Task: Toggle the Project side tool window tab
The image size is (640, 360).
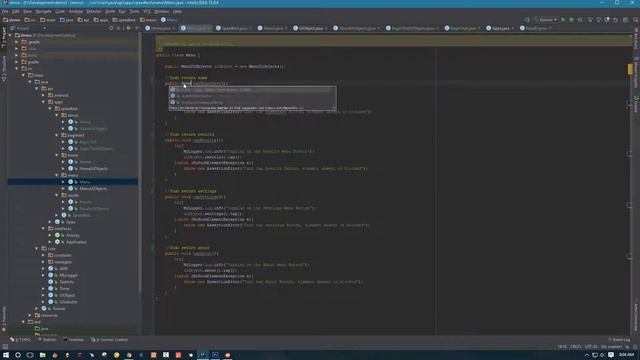Action: pos(4,38)
